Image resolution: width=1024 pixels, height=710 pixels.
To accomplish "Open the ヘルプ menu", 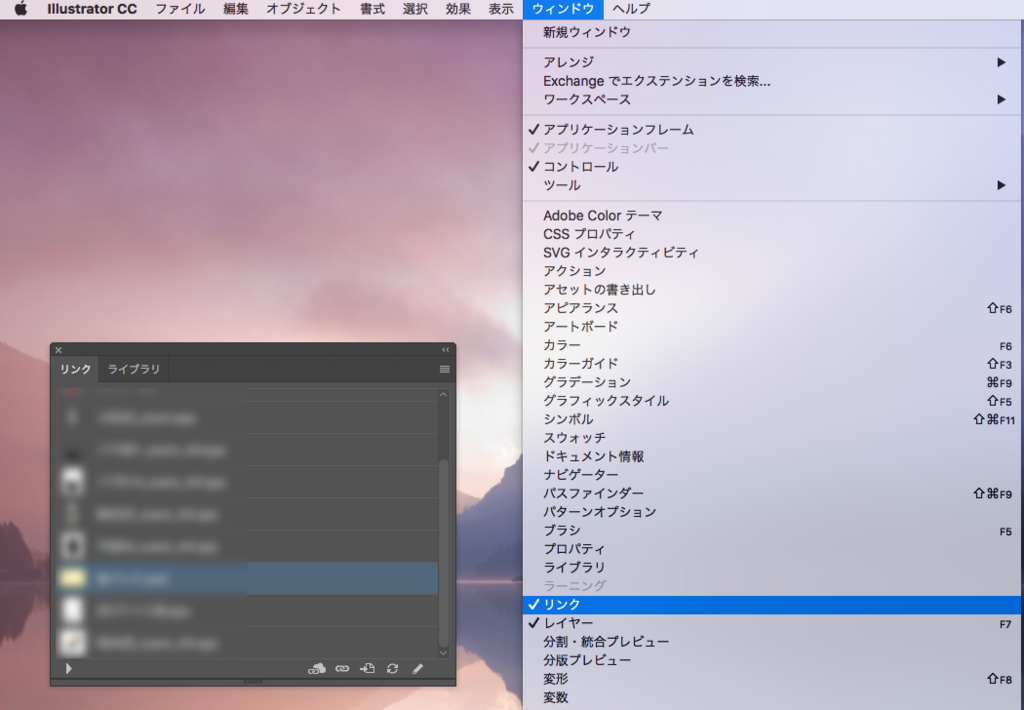I will [632, 8].
